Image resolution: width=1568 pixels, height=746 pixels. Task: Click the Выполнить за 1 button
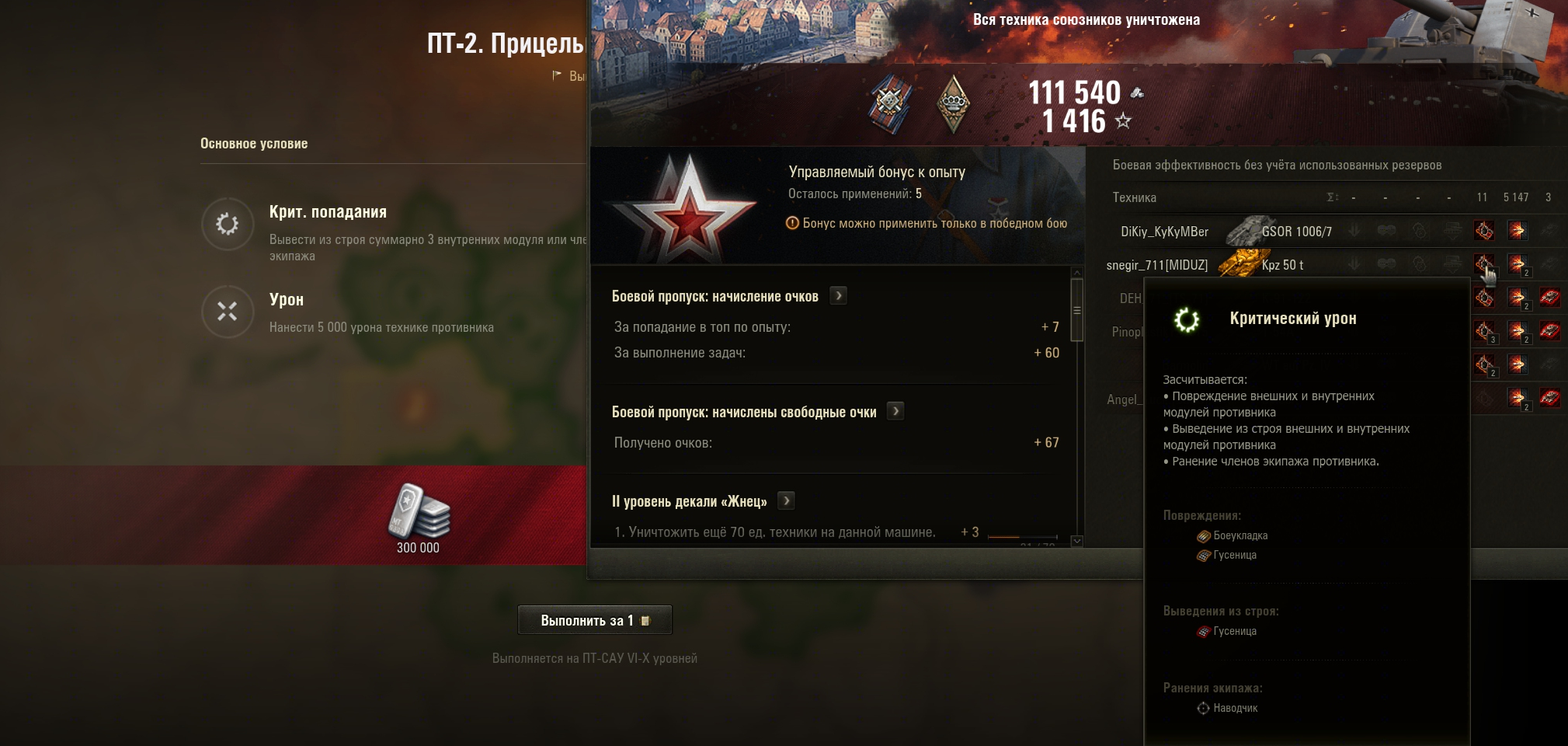(595, 620)
